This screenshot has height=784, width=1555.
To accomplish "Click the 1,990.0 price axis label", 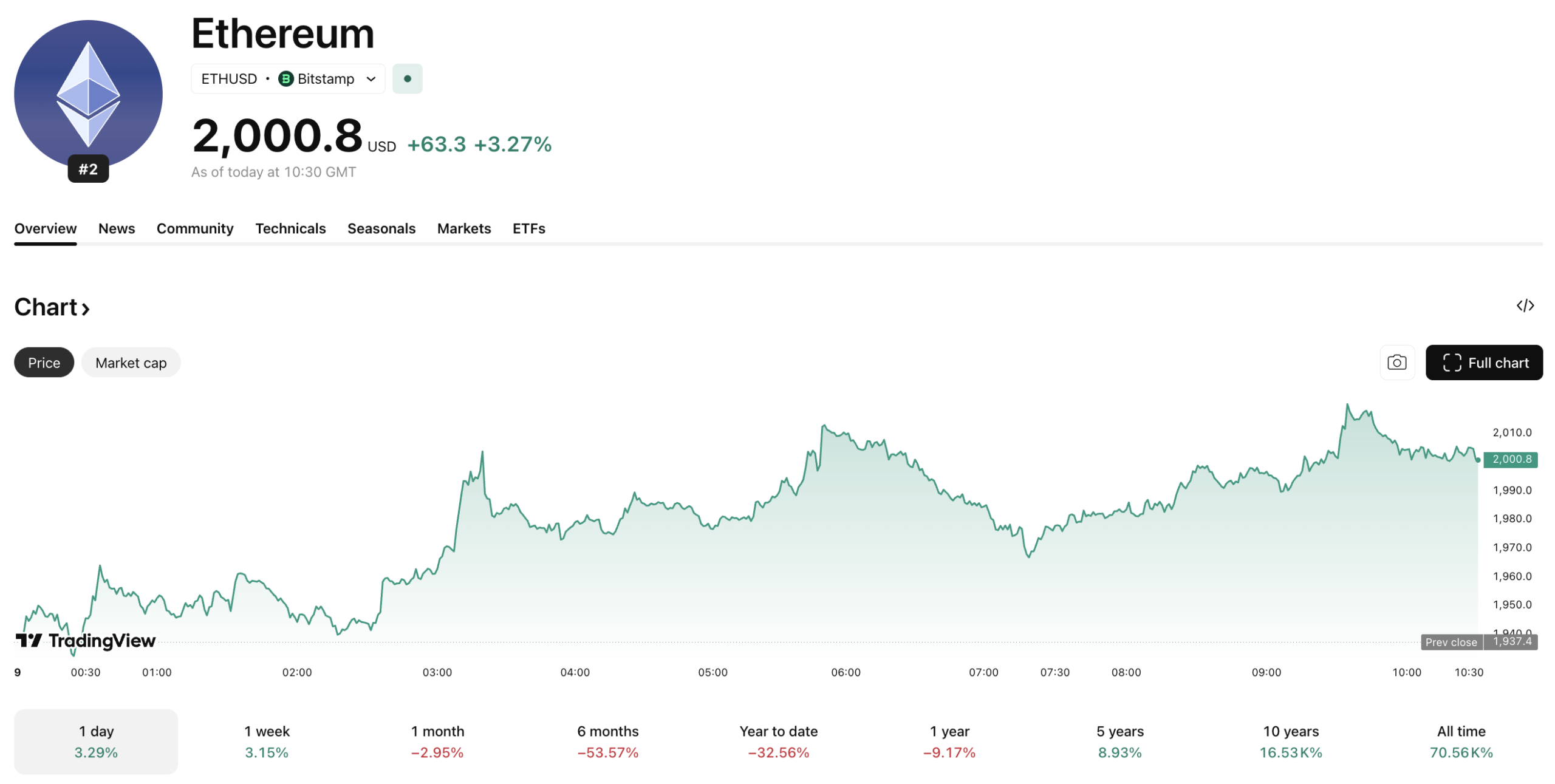I will (1512, 490).
